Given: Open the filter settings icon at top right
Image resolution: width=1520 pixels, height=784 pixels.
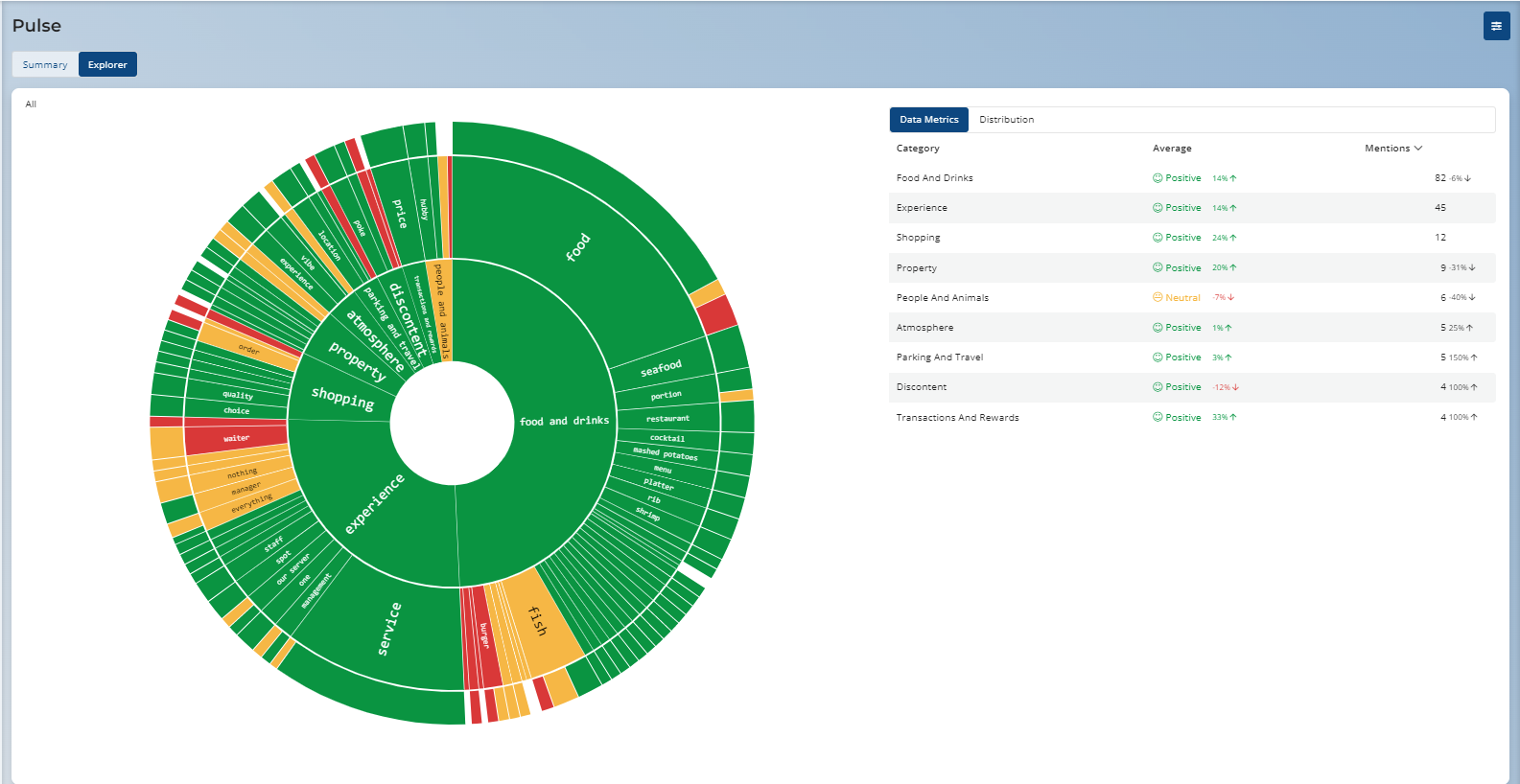Looking at the screenshot, I should 1496,26.
